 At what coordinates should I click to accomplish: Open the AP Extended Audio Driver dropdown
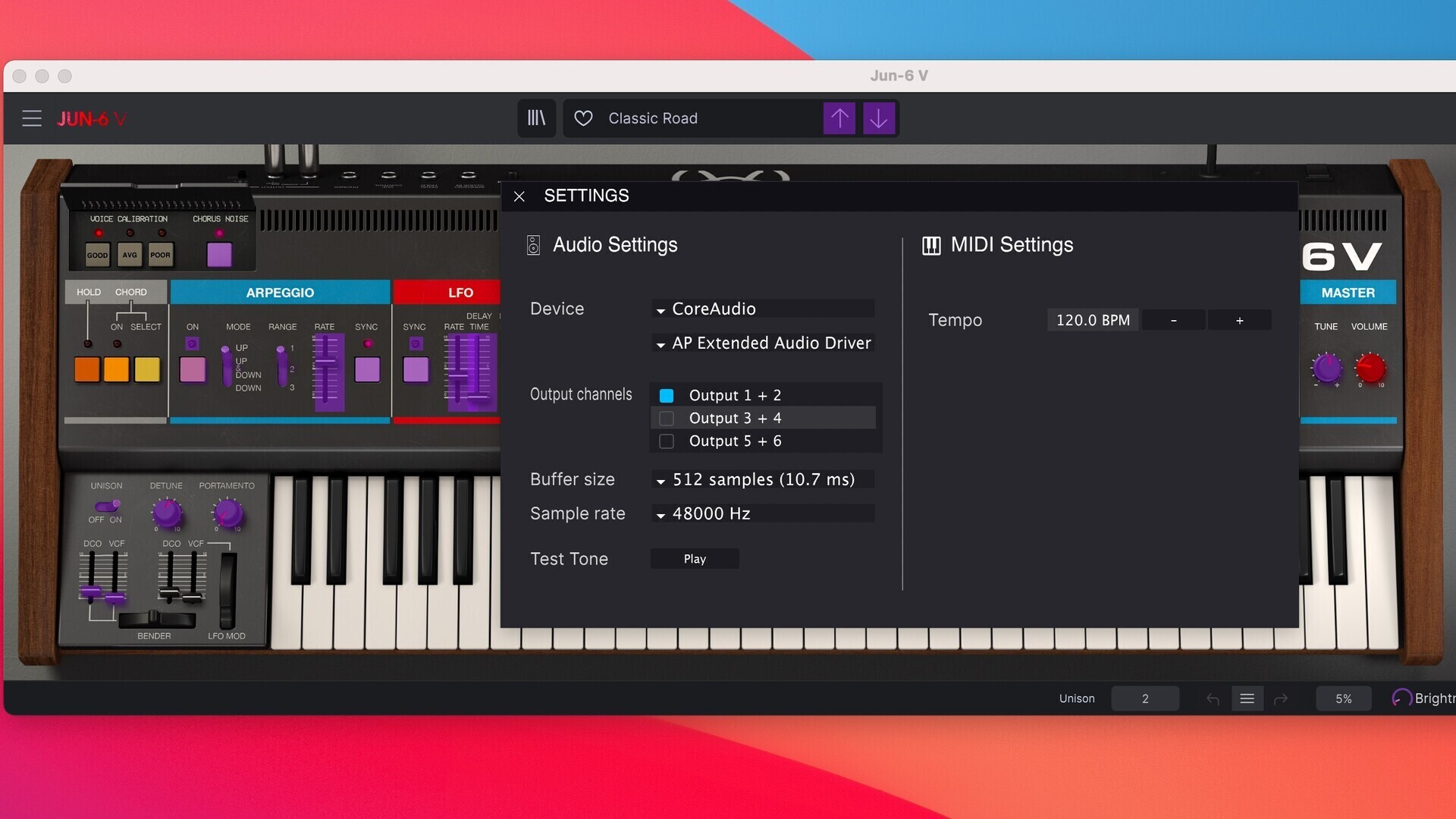[x=763, y=343]
